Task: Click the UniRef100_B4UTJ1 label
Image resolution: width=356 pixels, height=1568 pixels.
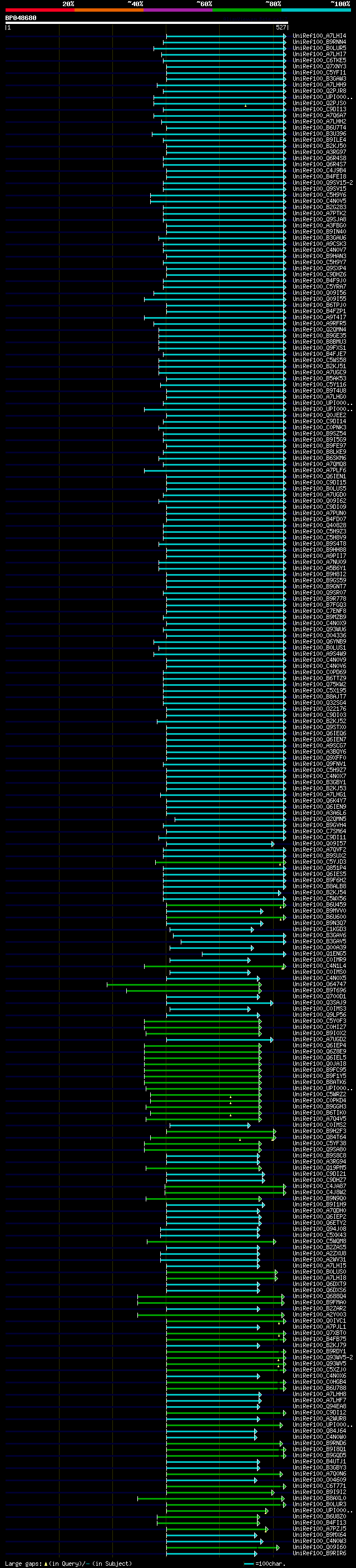Action: point(319,1461)
